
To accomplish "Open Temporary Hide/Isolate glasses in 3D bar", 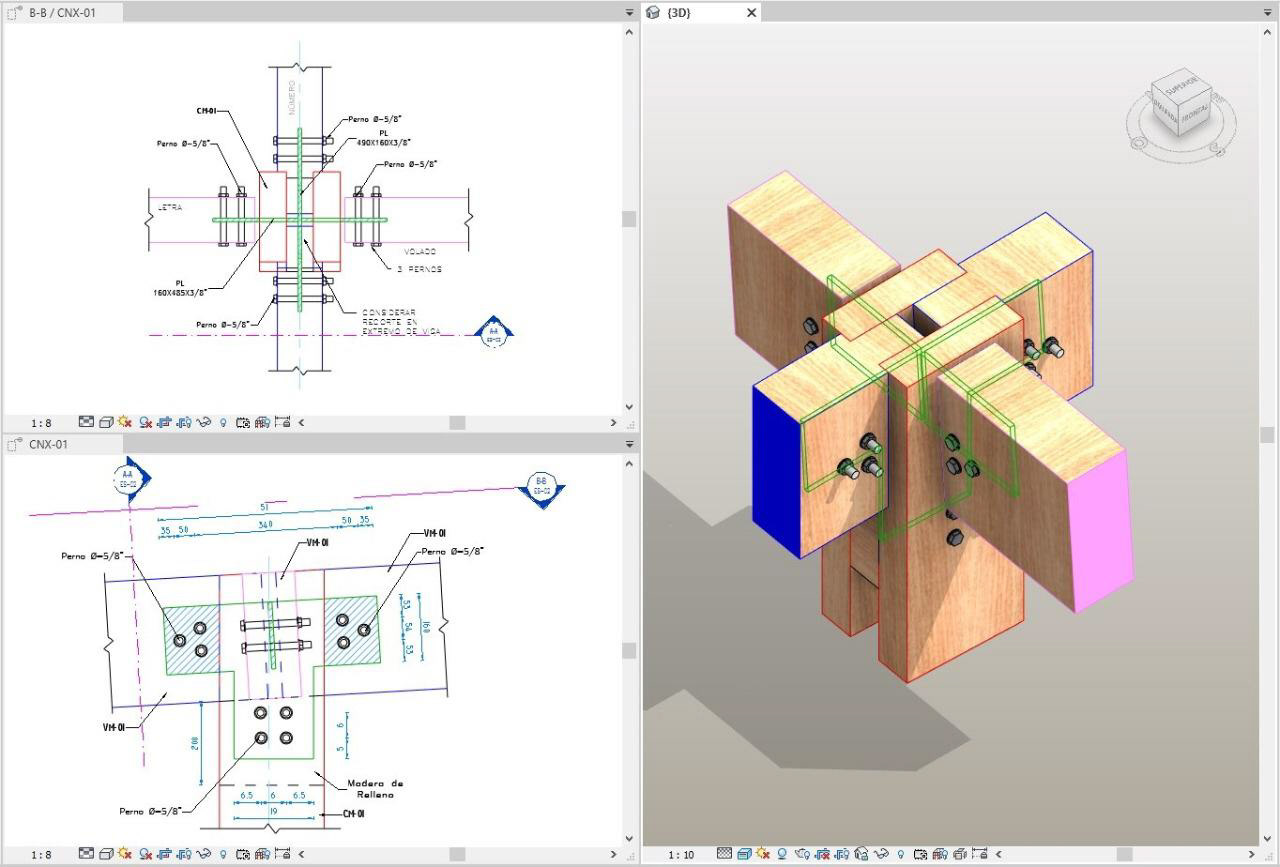I will [x=881, y=854].
